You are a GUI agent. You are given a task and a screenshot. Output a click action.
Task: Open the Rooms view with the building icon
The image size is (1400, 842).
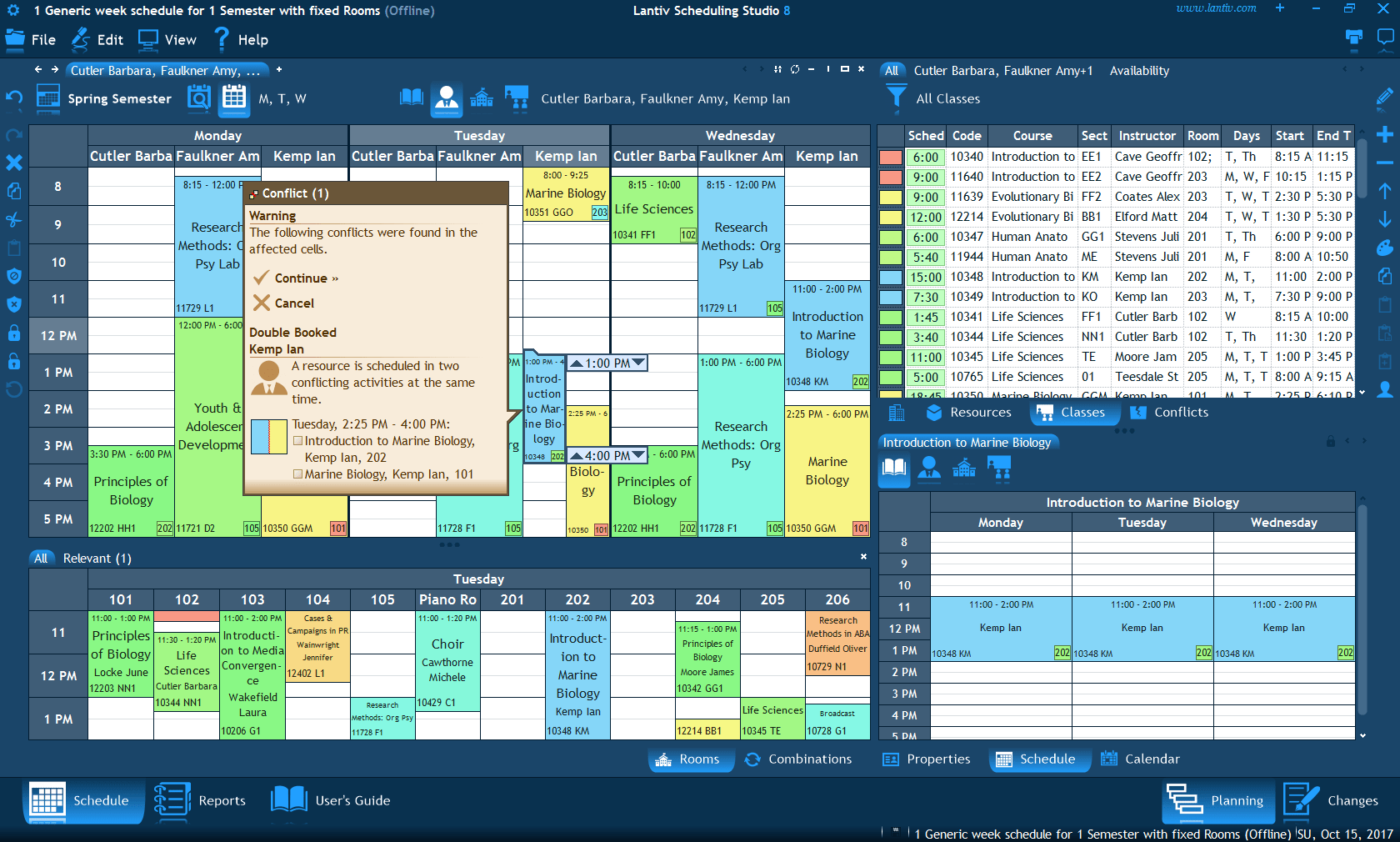pyautogui.click(x=691, y=759)
